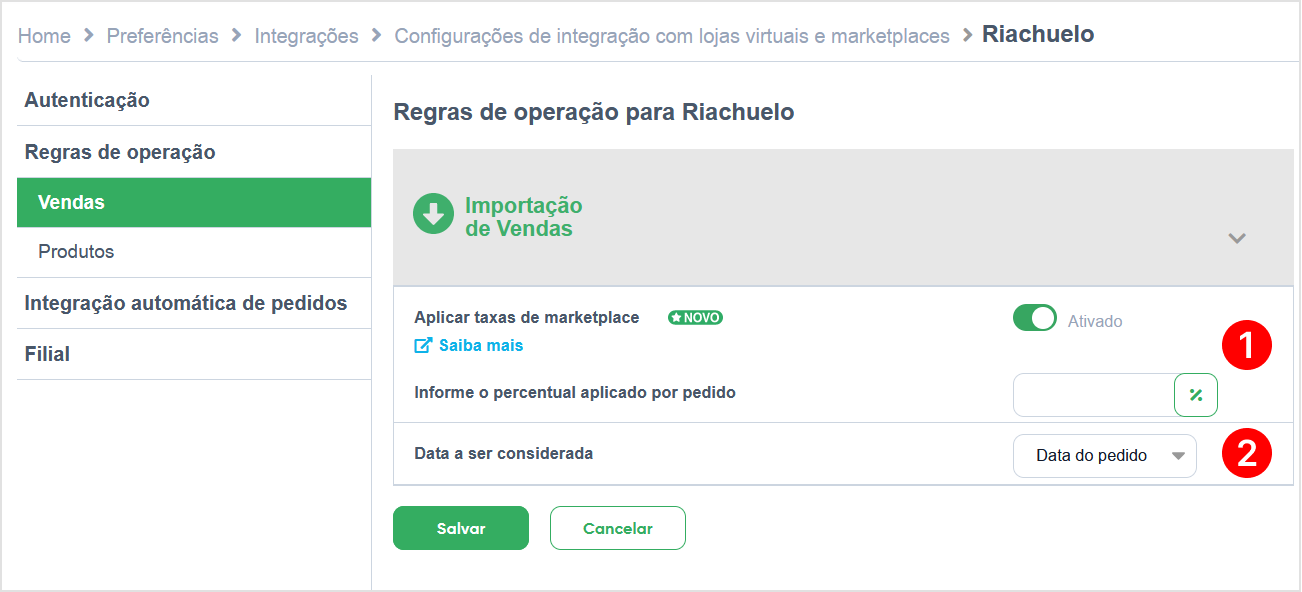
Task: Focus the percentual aplicado por pedido field
Action: pyautogui.click(x=1093, y=395)
